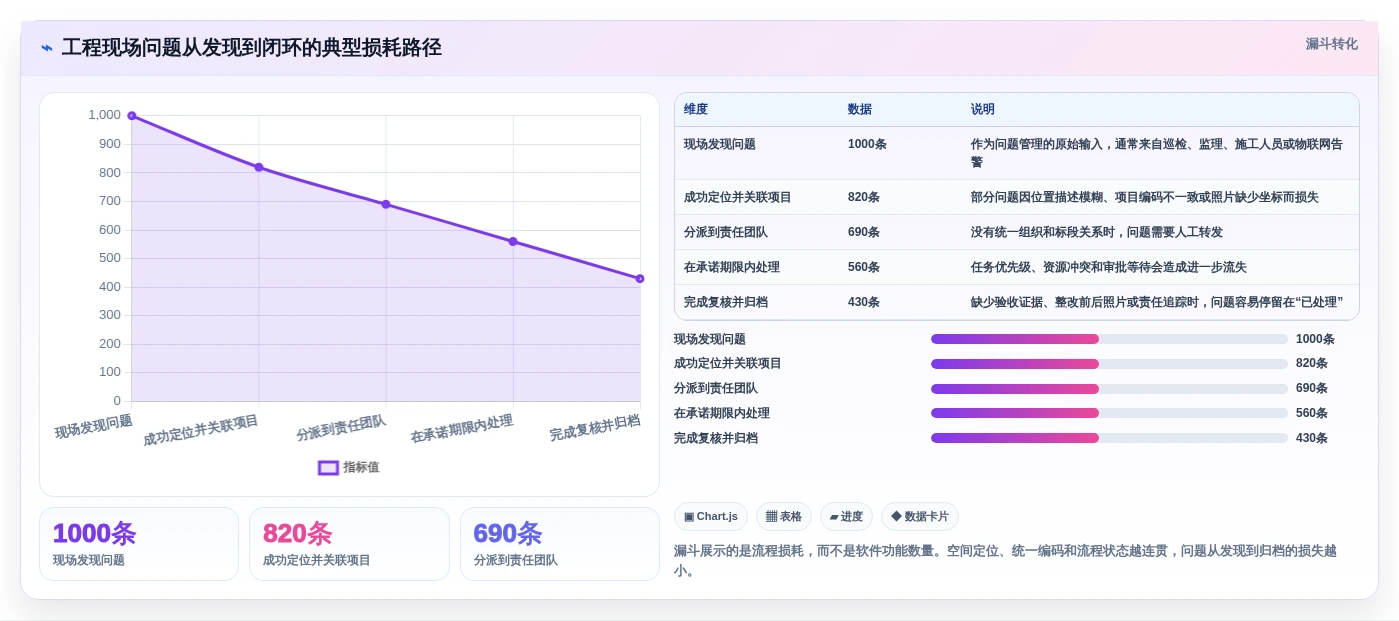Click the 430条 label beside progress bar
Screen dimensions: 1399x621
pos(1312,438)
